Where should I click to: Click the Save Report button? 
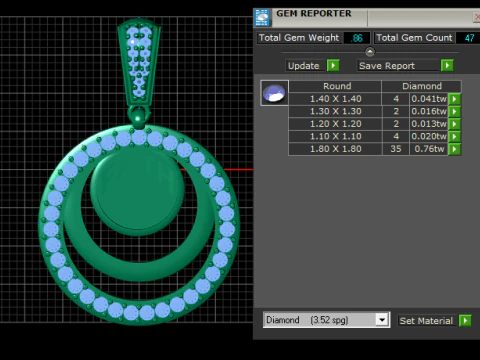tap(398, 66)
